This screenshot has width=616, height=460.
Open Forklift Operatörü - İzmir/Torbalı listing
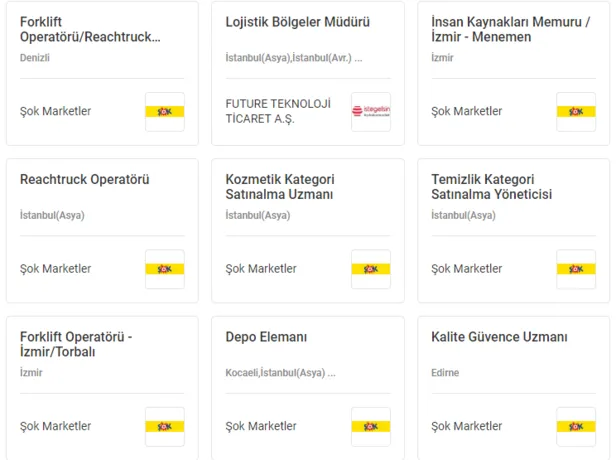pyautogui.click(x=76, y=344)
